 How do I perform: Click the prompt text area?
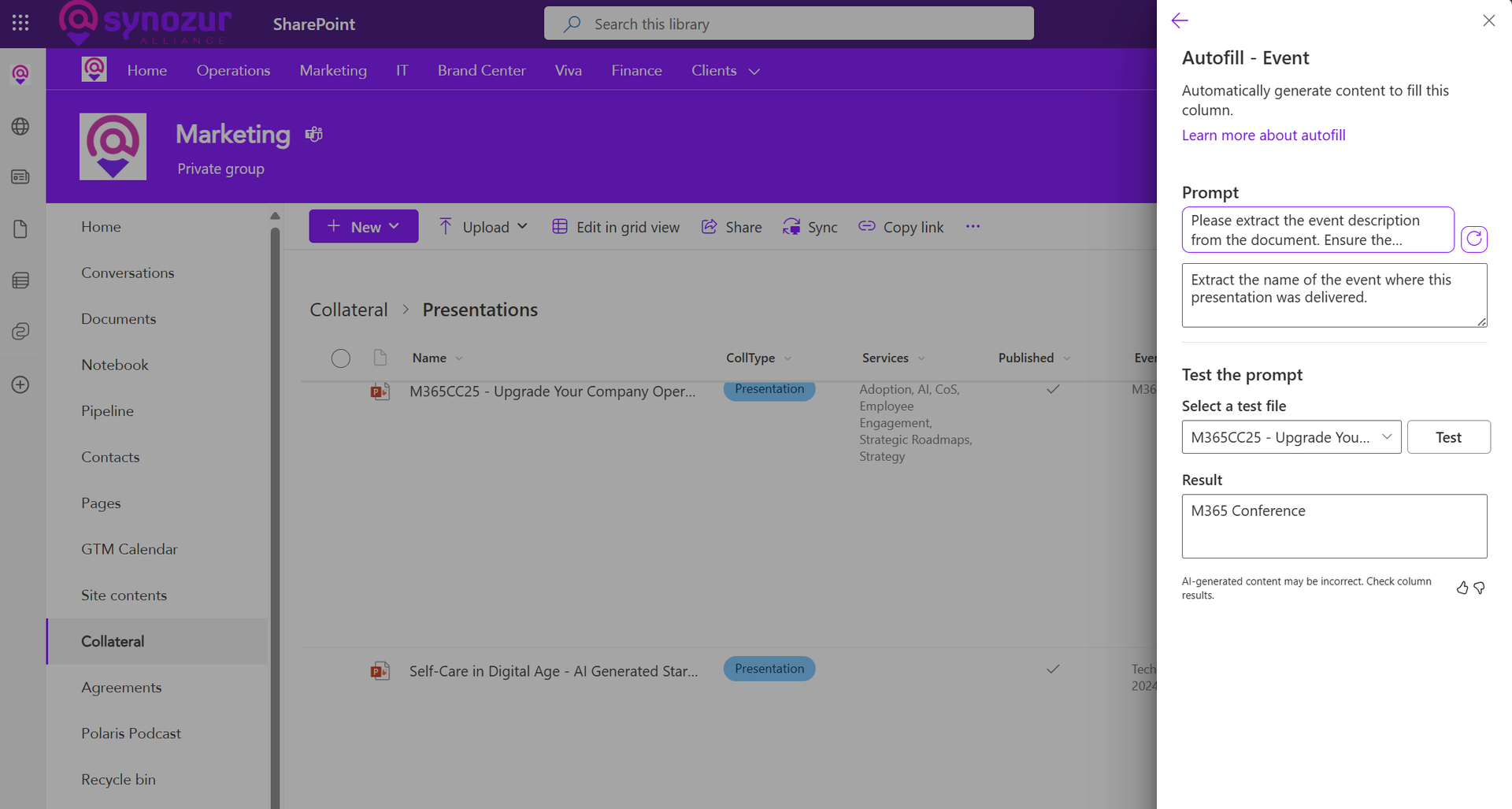click(x=1334, y=295)
